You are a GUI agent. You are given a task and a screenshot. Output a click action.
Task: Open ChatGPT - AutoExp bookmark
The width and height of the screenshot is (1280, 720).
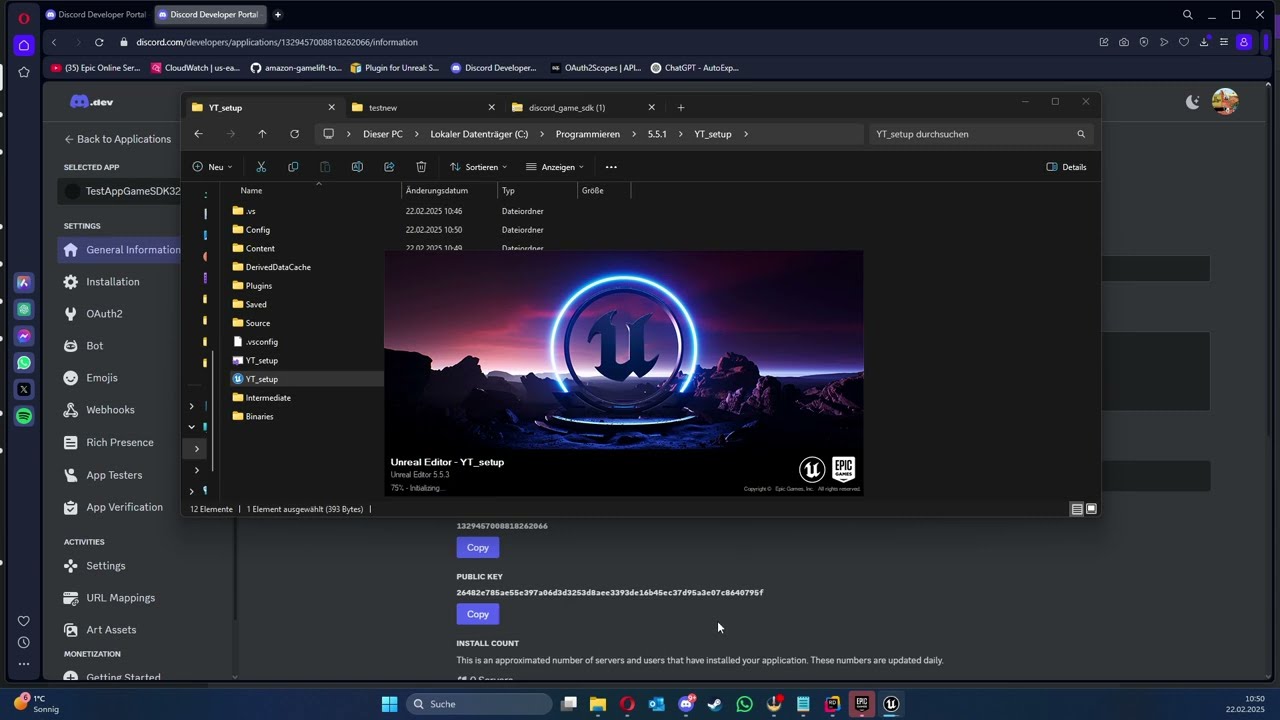(695, 68)
